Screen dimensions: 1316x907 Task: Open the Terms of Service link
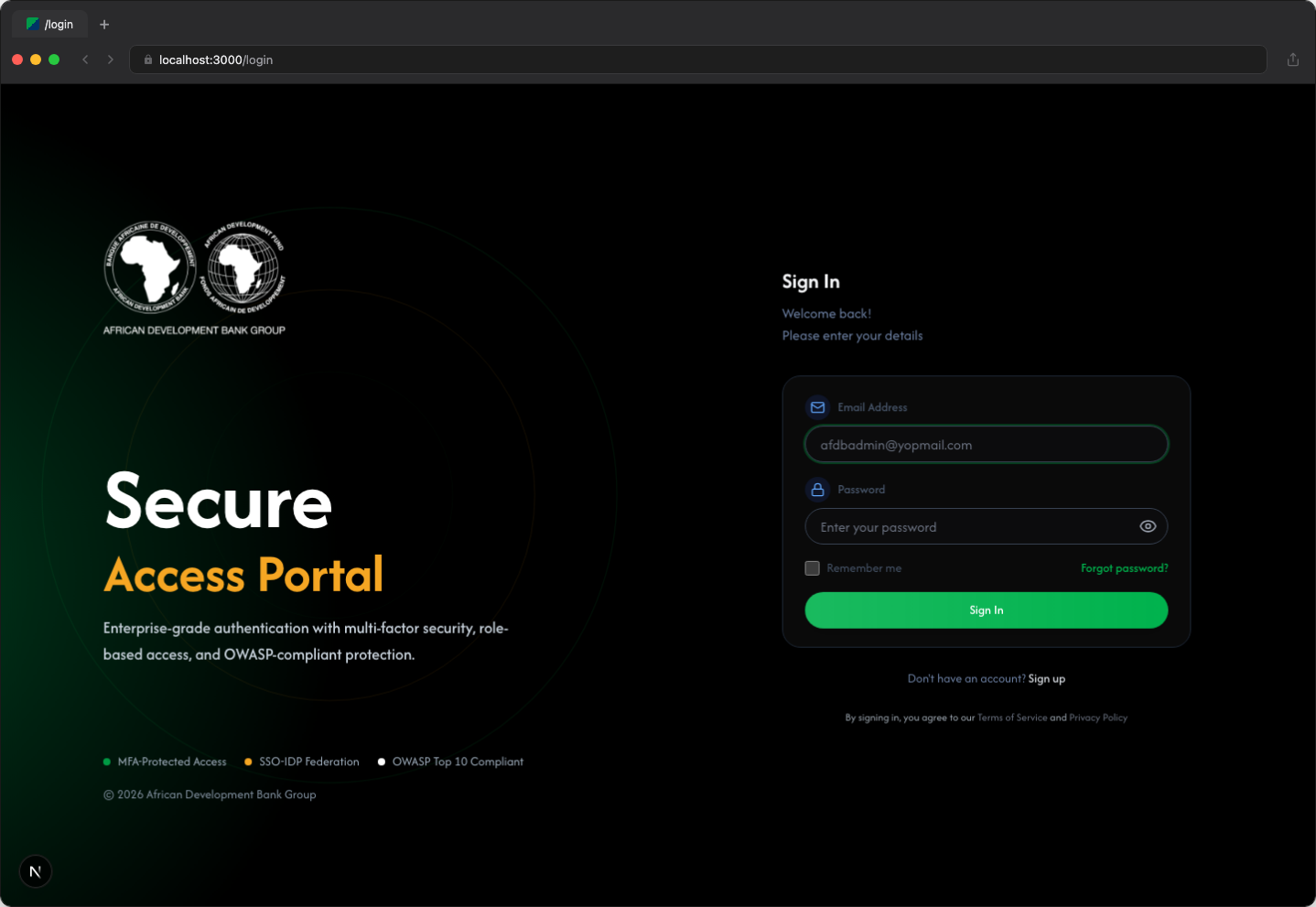tap(1012, 718)
